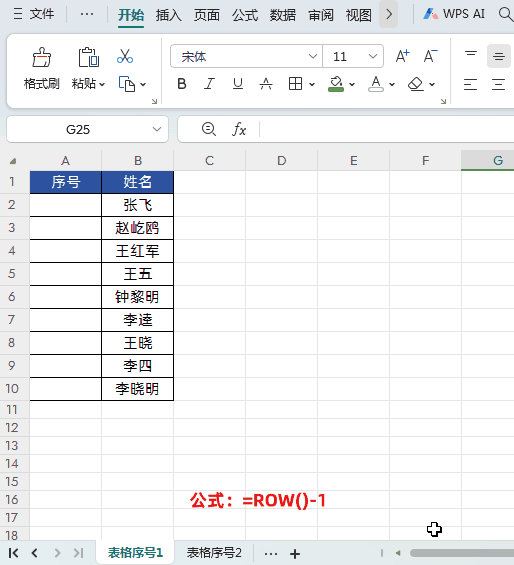Viewport: 514px width, 565px height.
Task: Switch to the 开始 ribbon tab
Action: [x=131, y=15]
